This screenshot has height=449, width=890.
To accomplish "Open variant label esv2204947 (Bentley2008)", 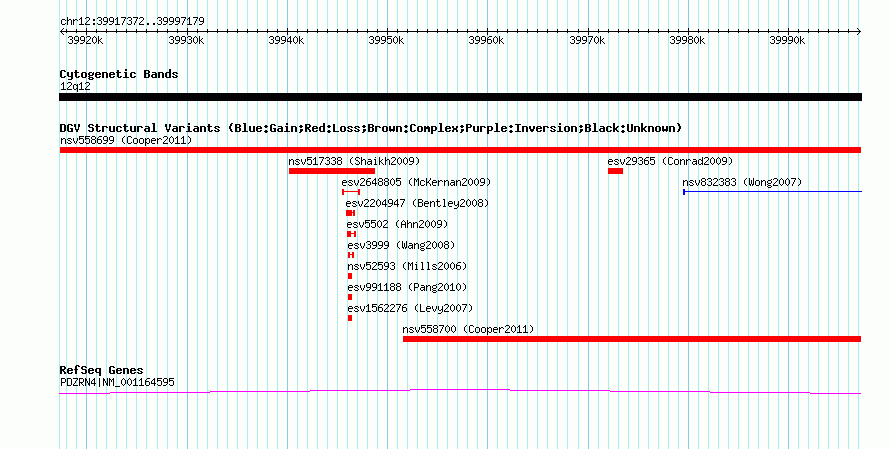I will (x=417, y=203).
